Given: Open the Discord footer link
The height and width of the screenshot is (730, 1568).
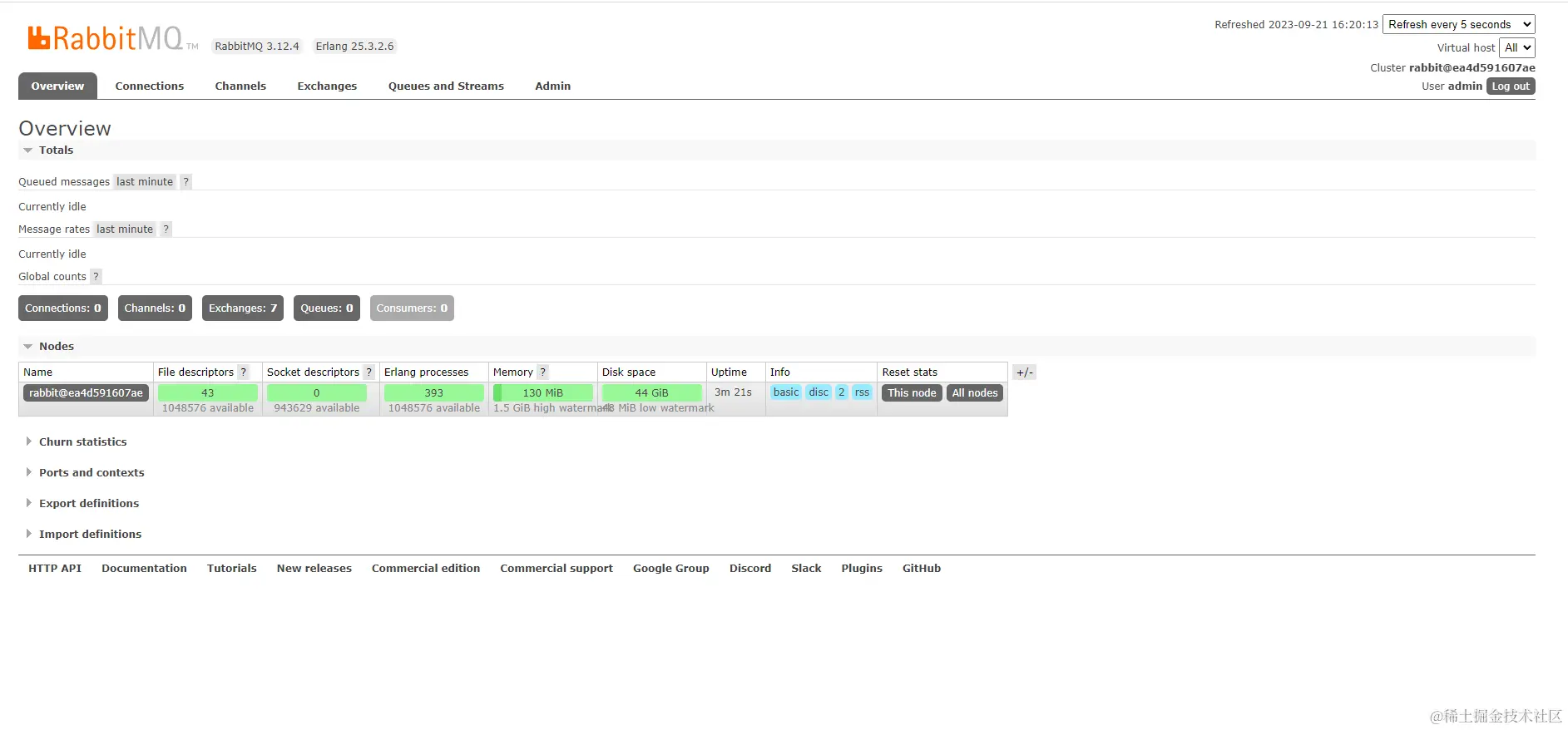Looking at the screenshot, I should coord(750,569).
